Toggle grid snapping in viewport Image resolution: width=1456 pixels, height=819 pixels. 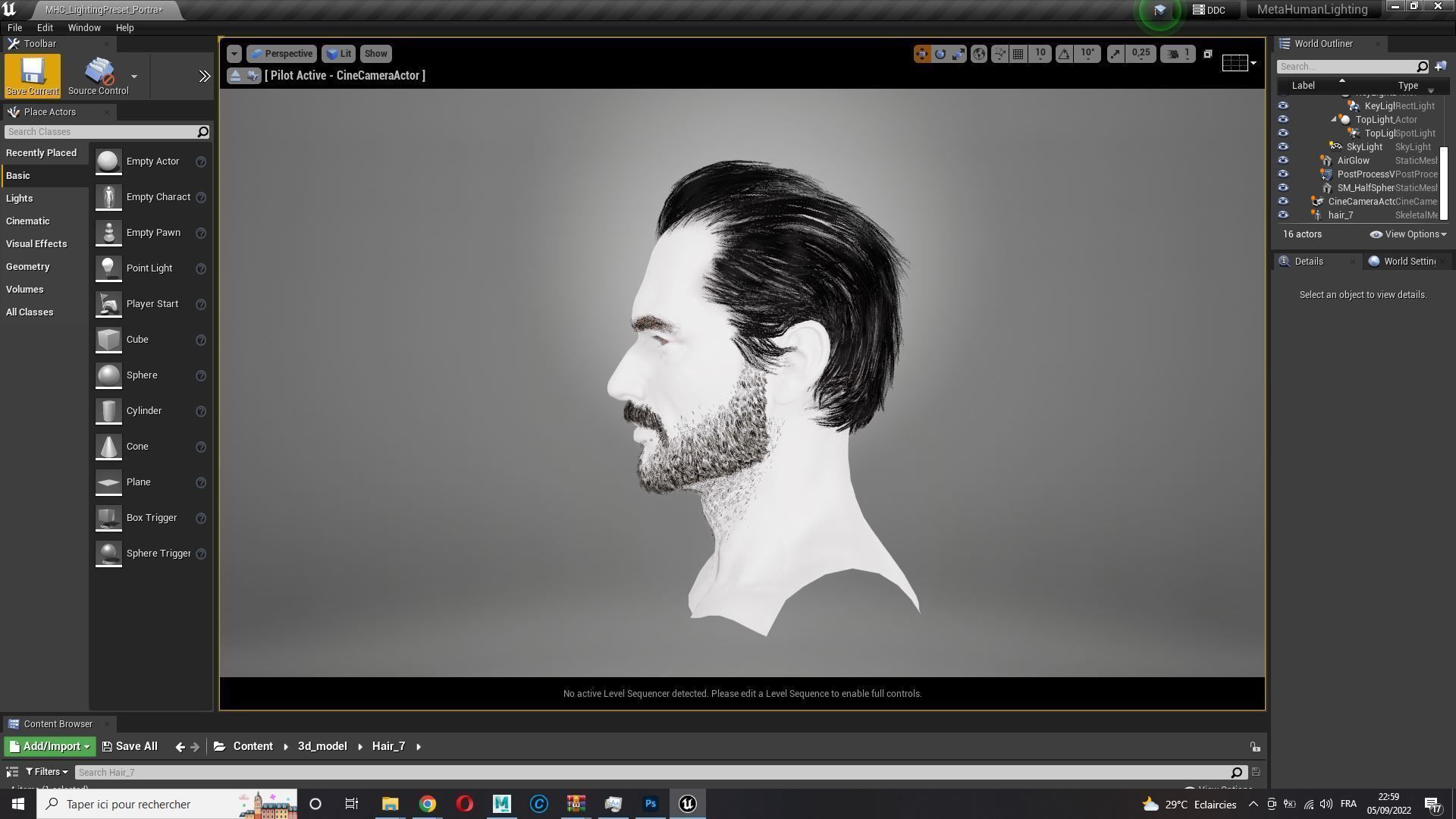[1018, 54]
